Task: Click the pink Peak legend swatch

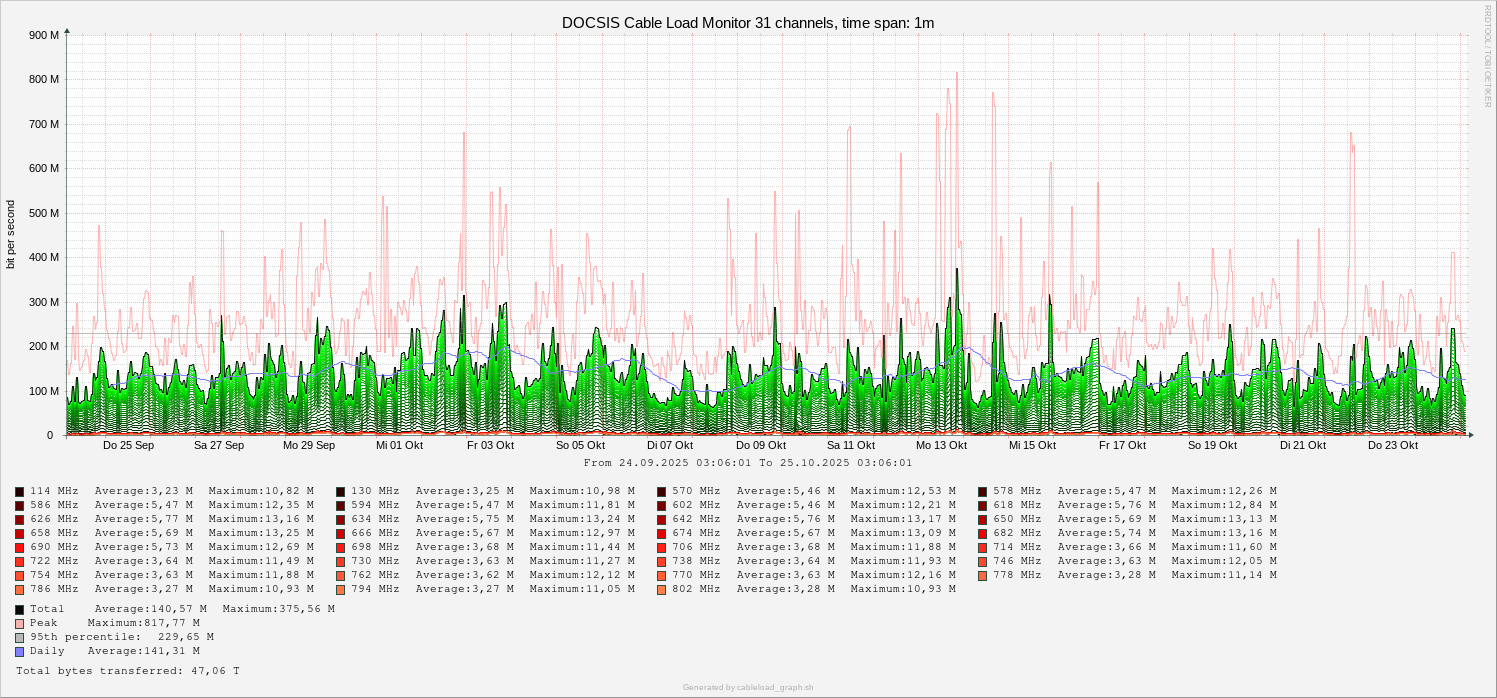Action: tap(20, 623)
